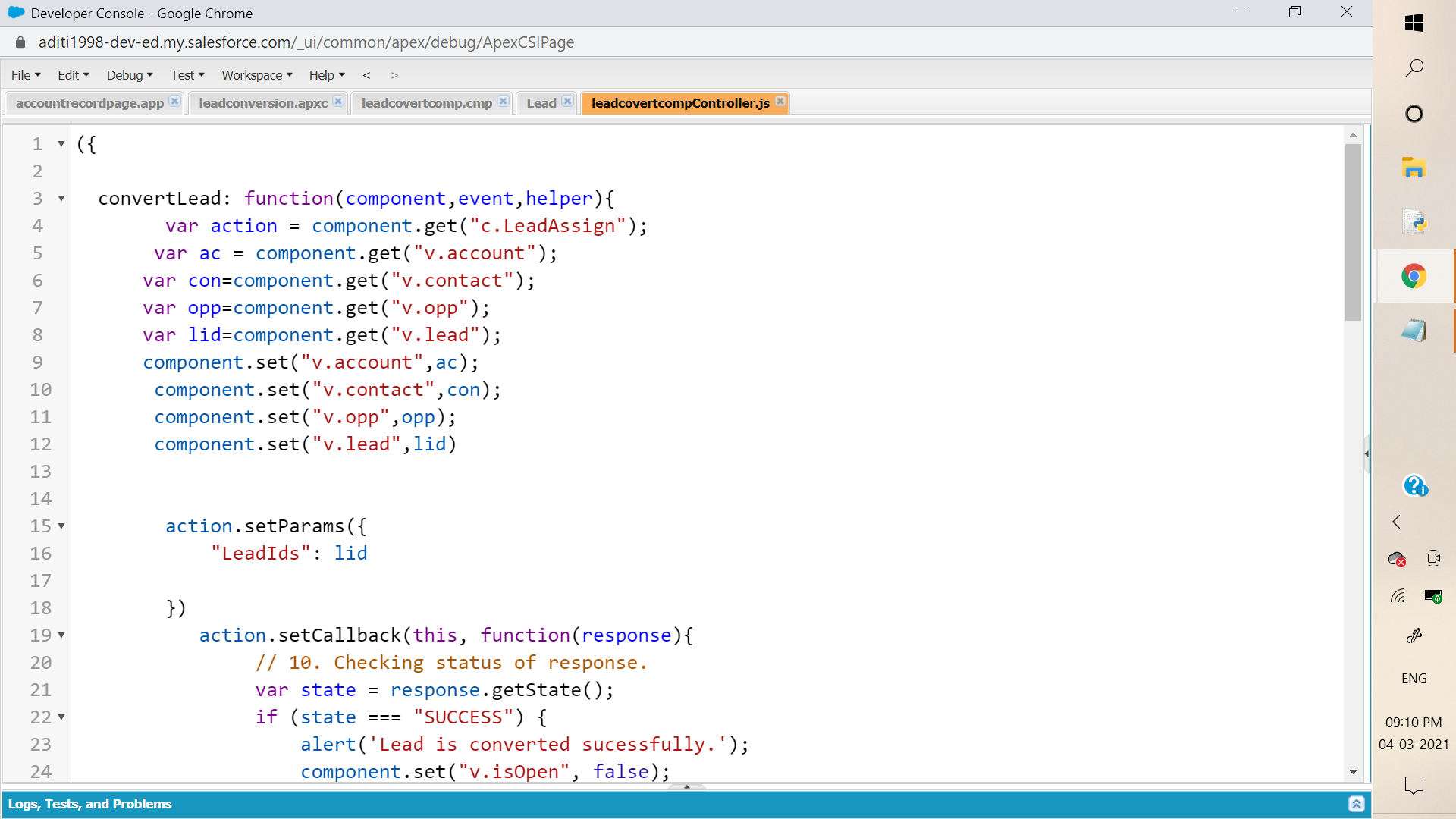Close the leadcovertcomp.cmp tab
This screenshot has height=819, width=1456.
click(x=503, y=101)
